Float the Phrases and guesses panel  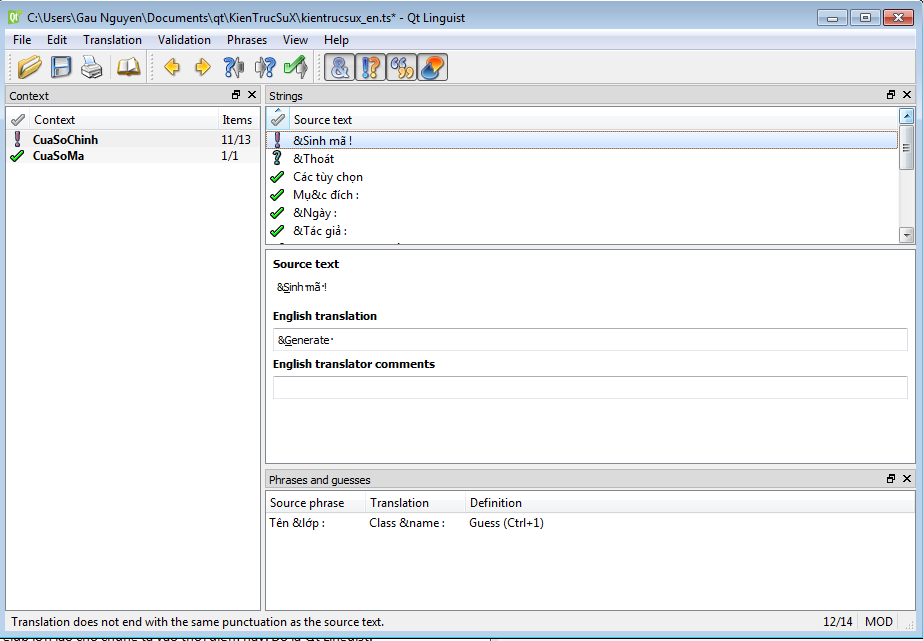coord(891,479)
